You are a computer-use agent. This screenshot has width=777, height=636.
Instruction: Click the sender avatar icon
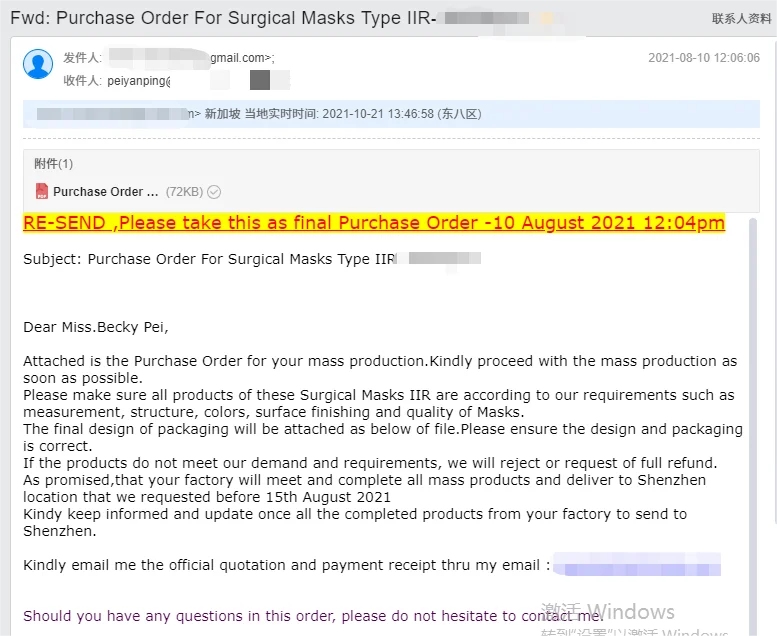(38, 64)
